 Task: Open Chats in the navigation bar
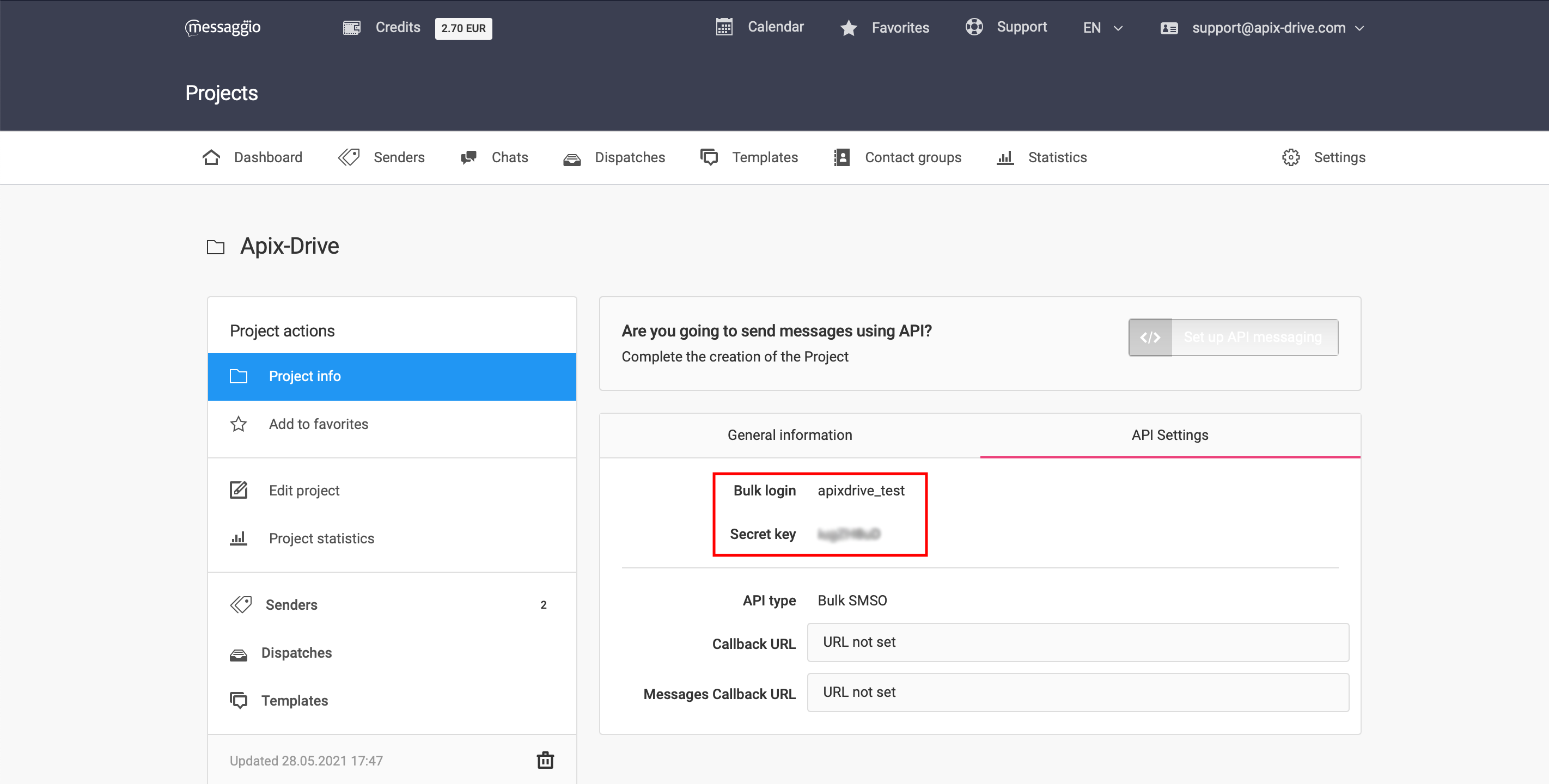[x=509, y=157]
